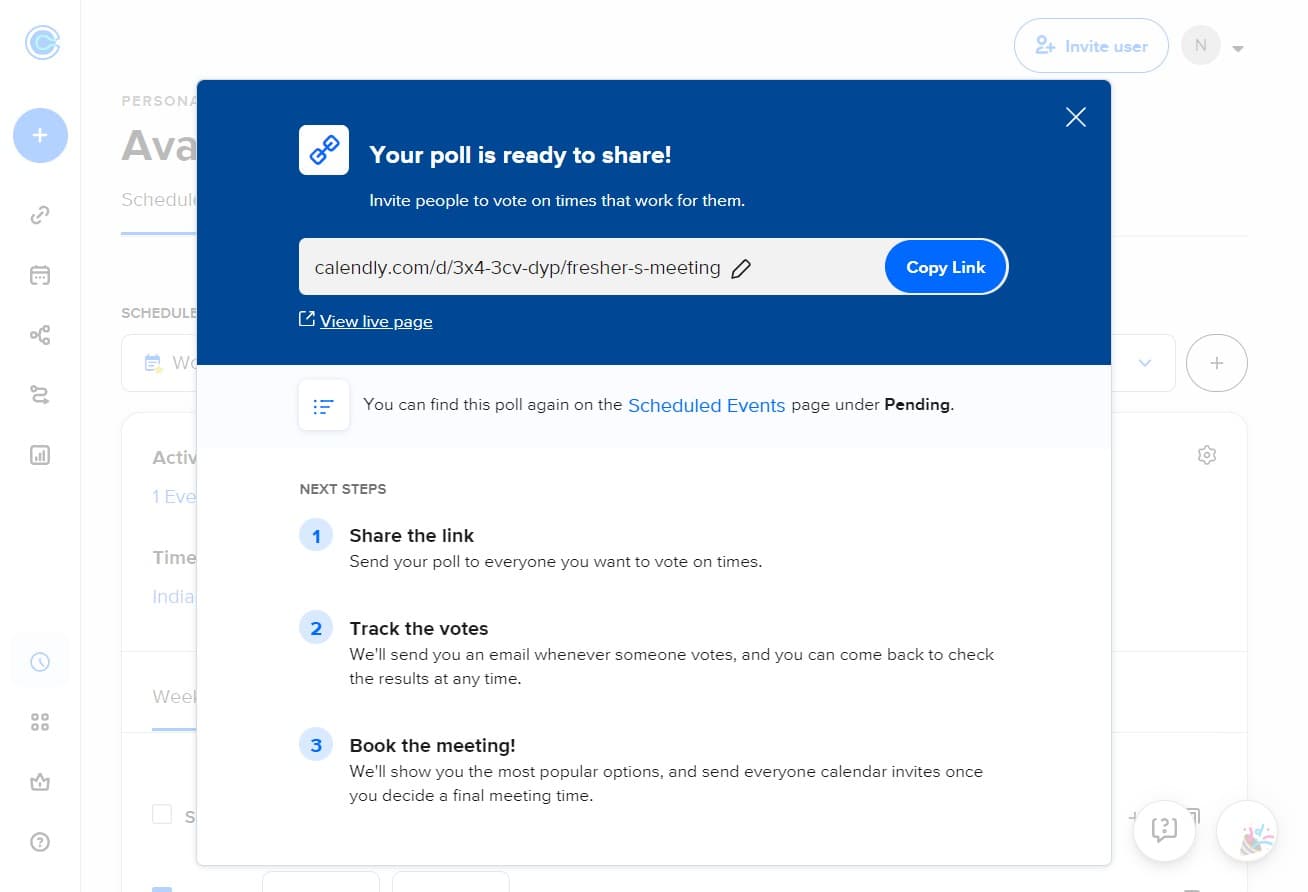1308x892 pixels.
Task: Click the Invite user button
Action: point(1091,46)
